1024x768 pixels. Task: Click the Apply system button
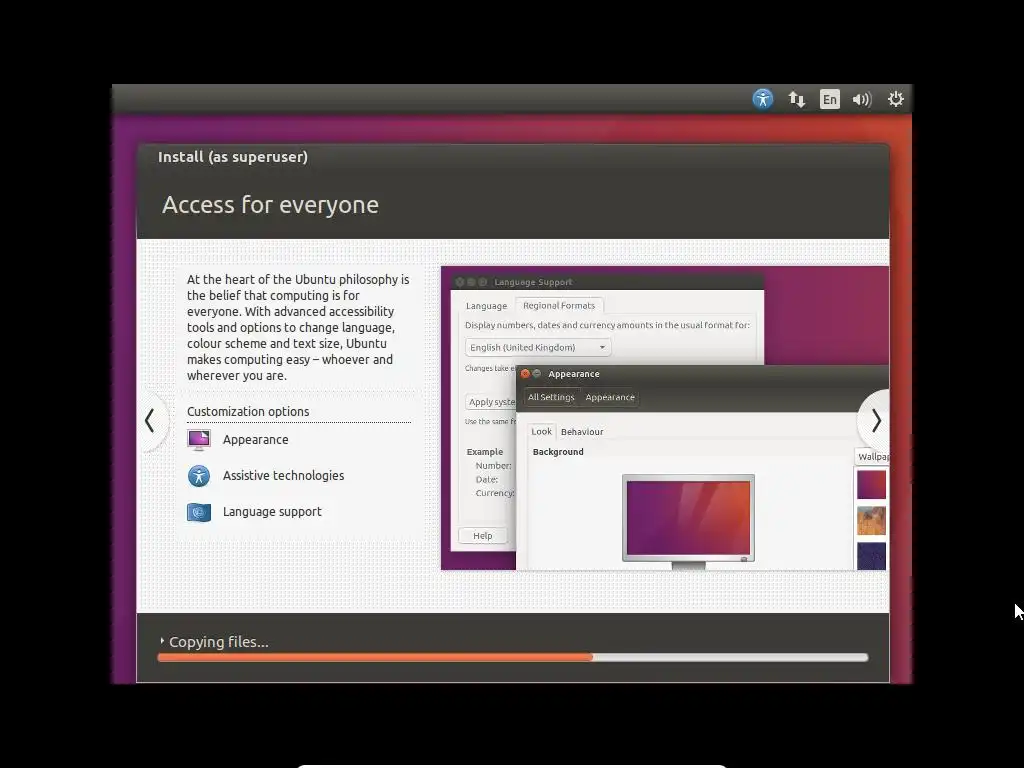click(x=491, y=402)
